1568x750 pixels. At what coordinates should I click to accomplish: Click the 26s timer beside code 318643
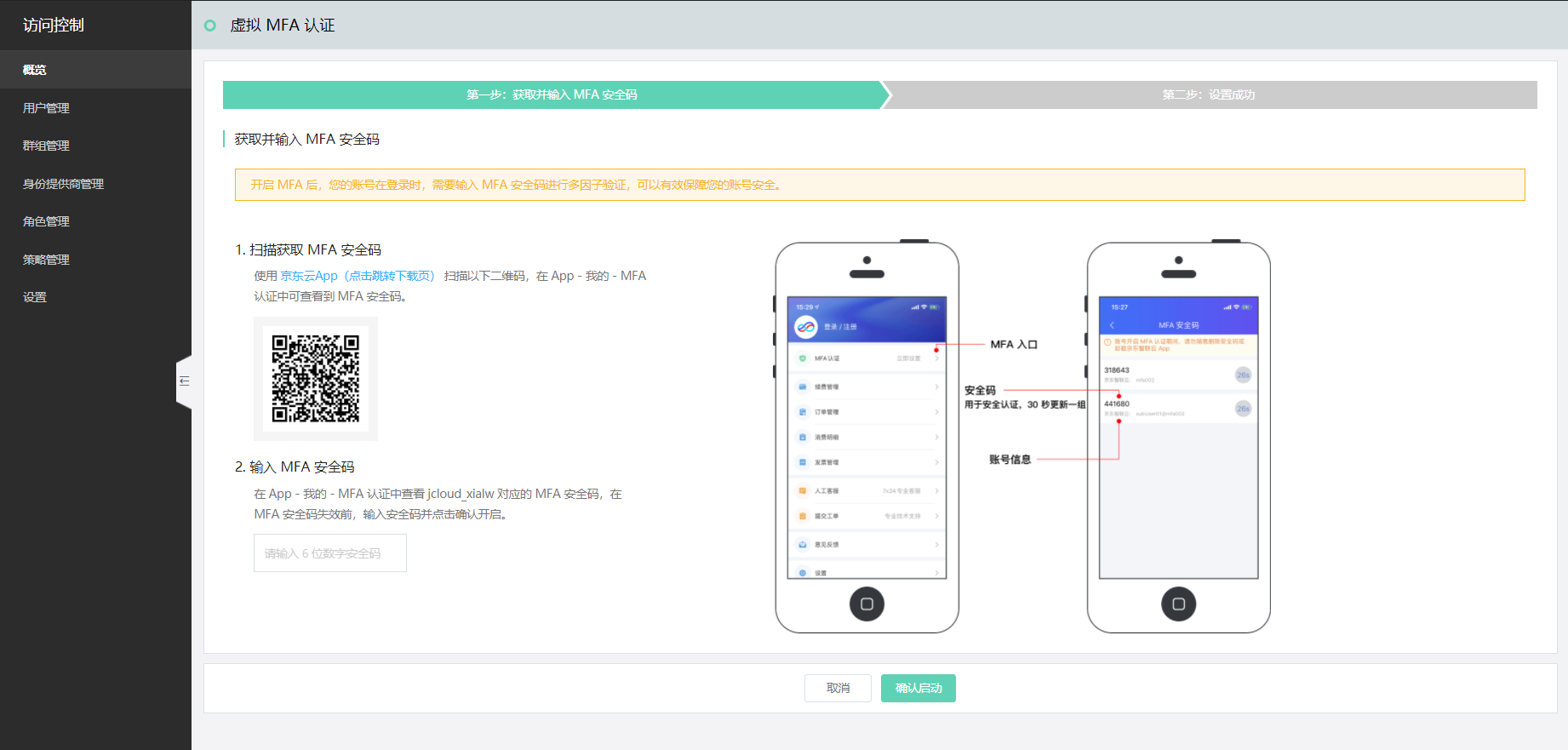1243,375
